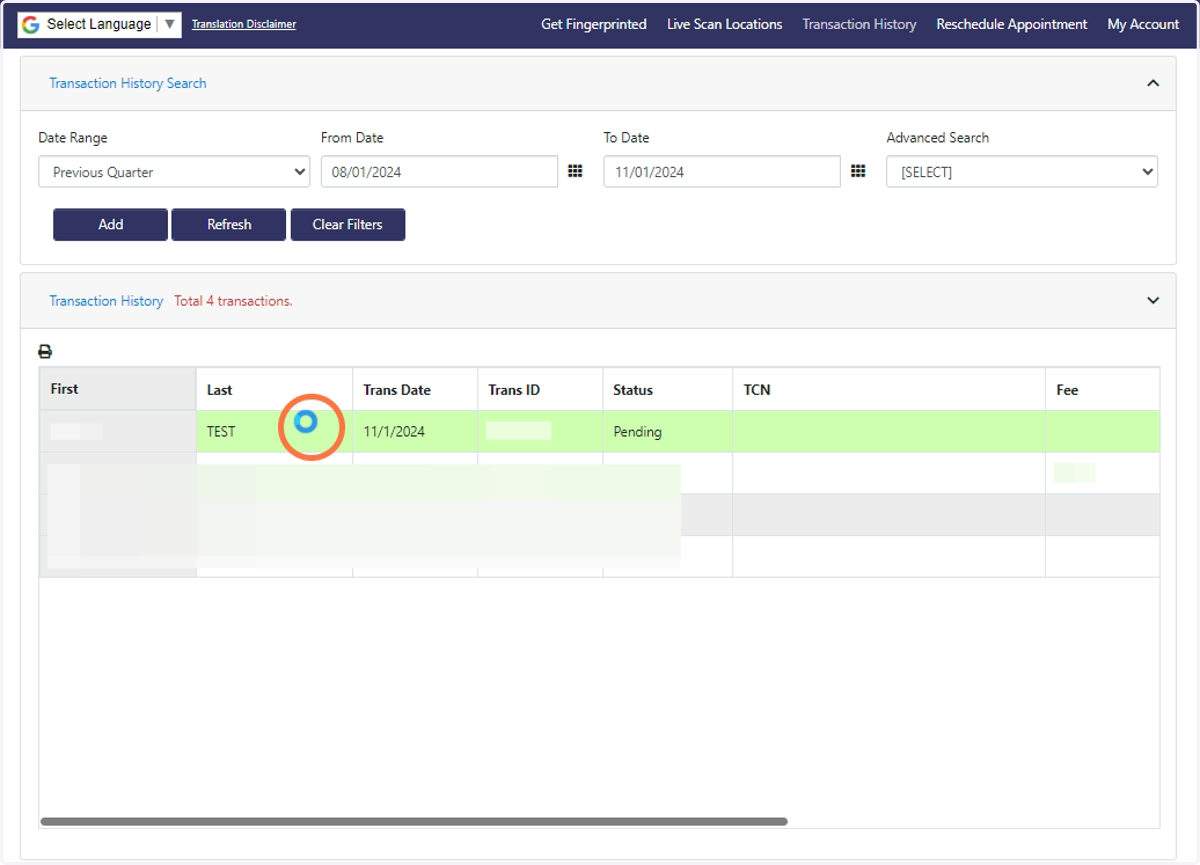The image size is (1200, 865).
Task: Open Reschedule Appointment menu item
Action: click(1012, 24)
